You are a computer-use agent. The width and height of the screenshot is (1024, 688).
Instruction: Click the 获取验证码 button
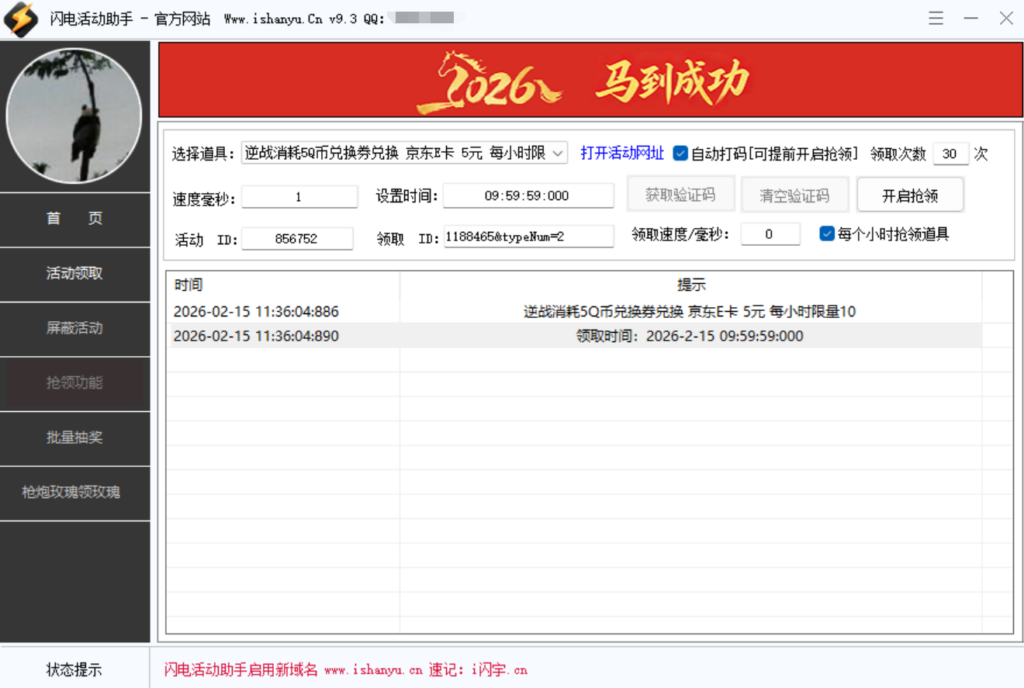pyautogui.click(x=681, y=193)
